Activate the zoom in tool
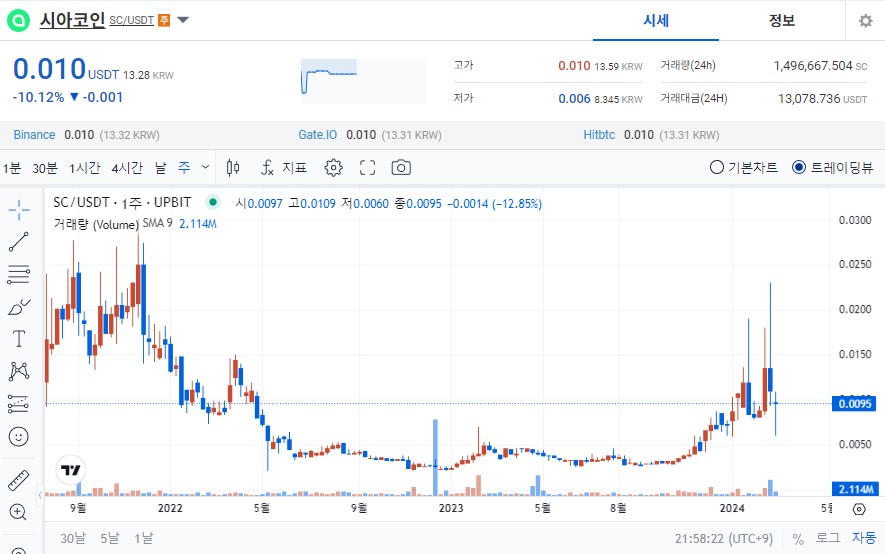Viewport: 885px width, 554px height. 19,512
